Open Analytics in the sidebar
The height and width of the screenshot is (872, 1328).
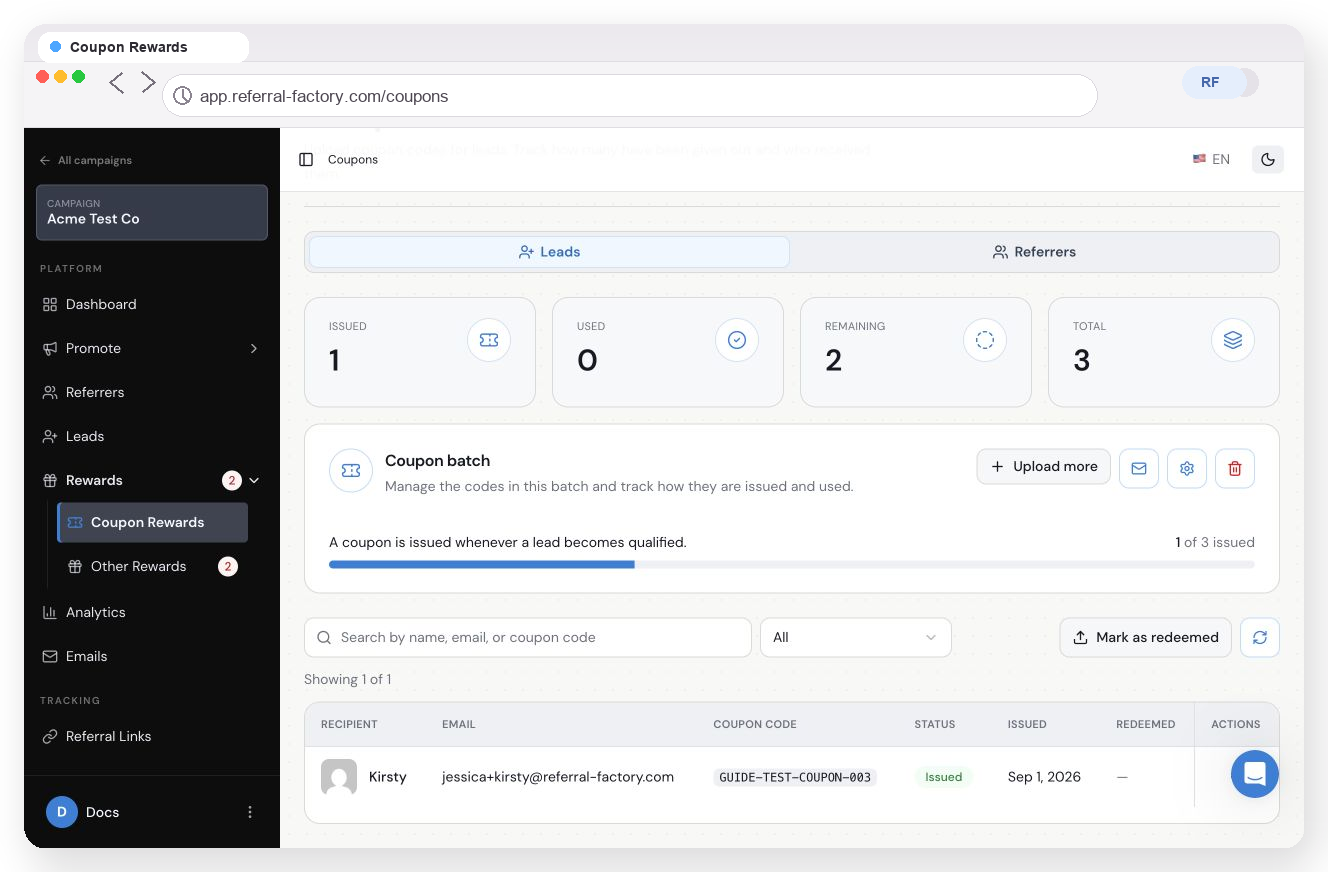coord(152,612)
